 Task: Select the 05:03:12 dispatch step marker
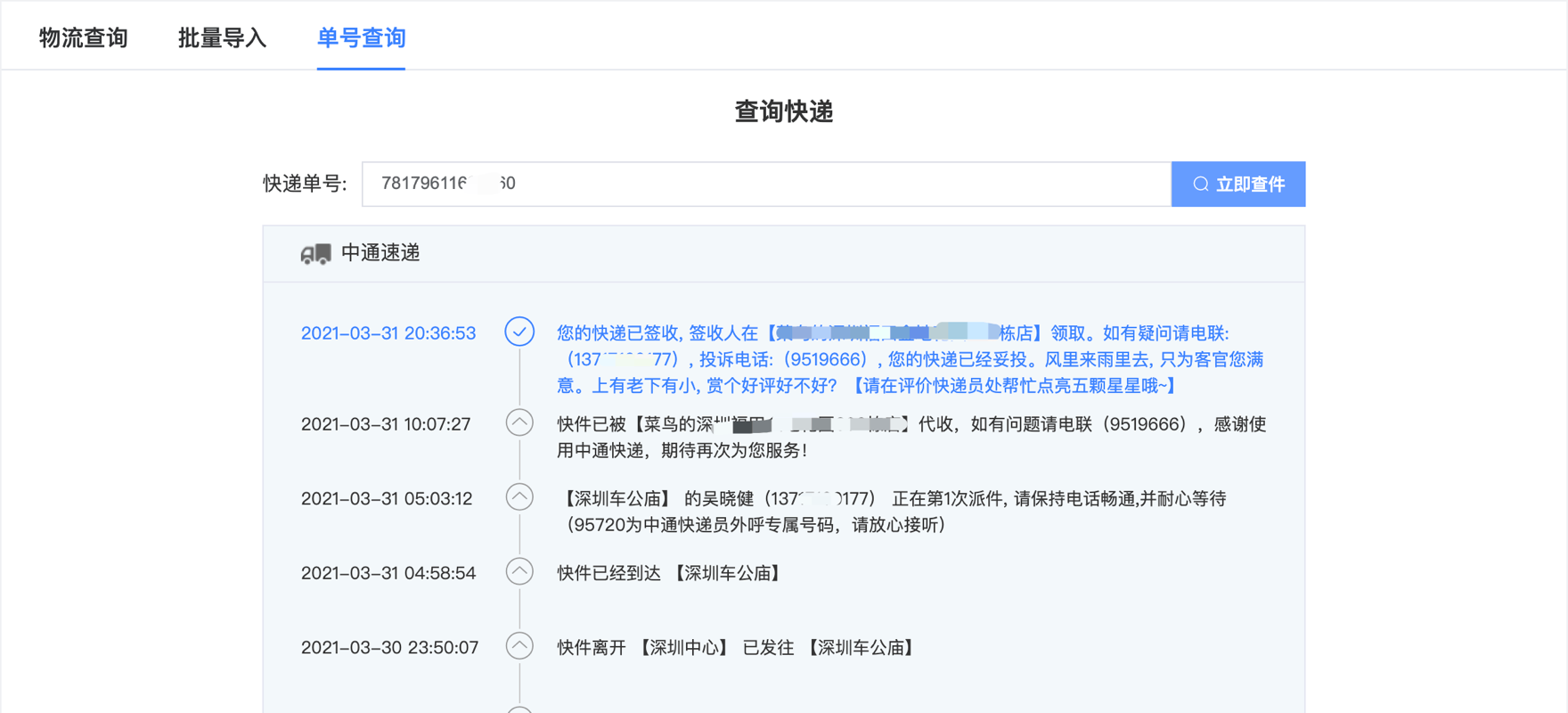(x=519, y=497)
